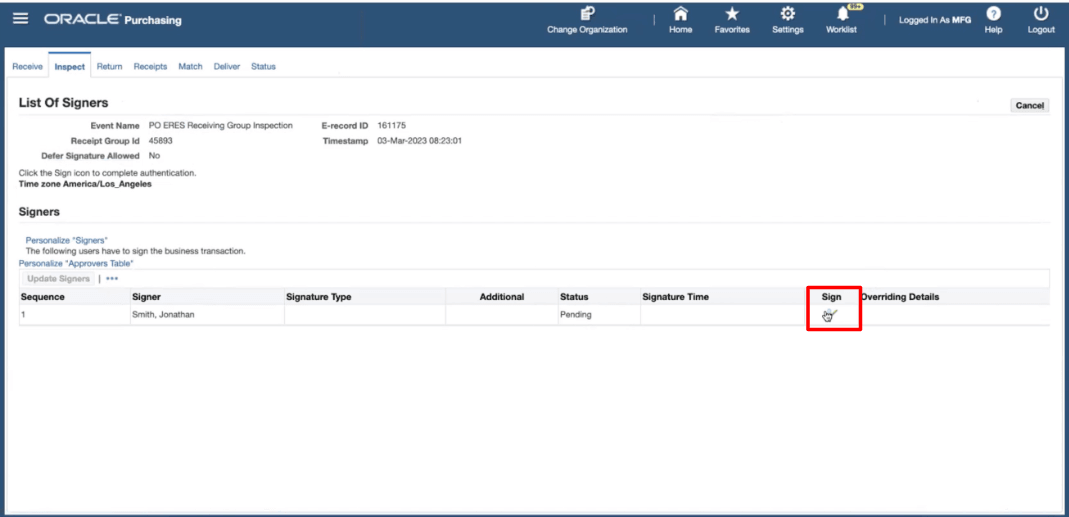
Task: Click the Update Signers button
Action: click(59, 278)
